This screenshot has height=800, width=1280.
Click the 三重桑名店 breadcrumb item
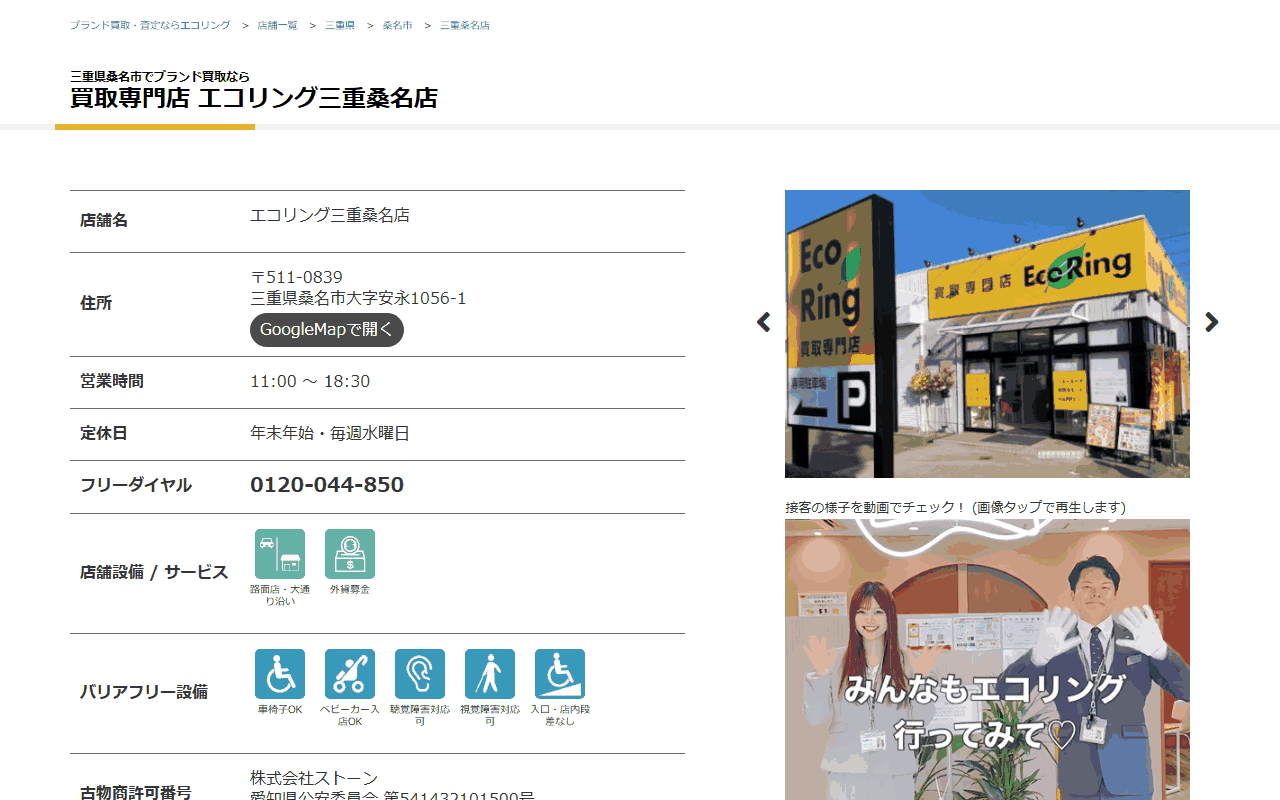pos(465,25)
